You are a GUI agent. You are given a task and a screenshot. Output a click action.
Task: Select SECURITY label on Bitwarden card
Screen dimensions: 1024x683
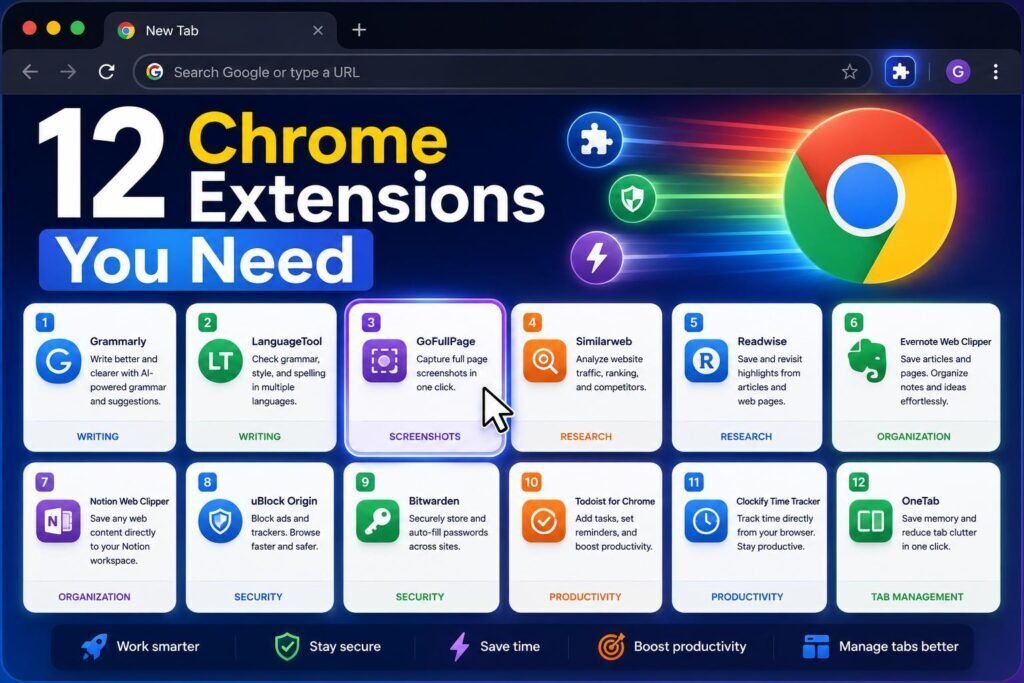tap(420, 597)
